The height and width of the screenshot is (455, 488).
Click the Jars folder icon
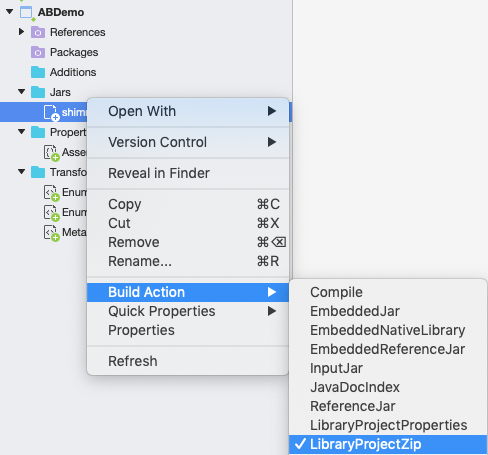(38, 92)
